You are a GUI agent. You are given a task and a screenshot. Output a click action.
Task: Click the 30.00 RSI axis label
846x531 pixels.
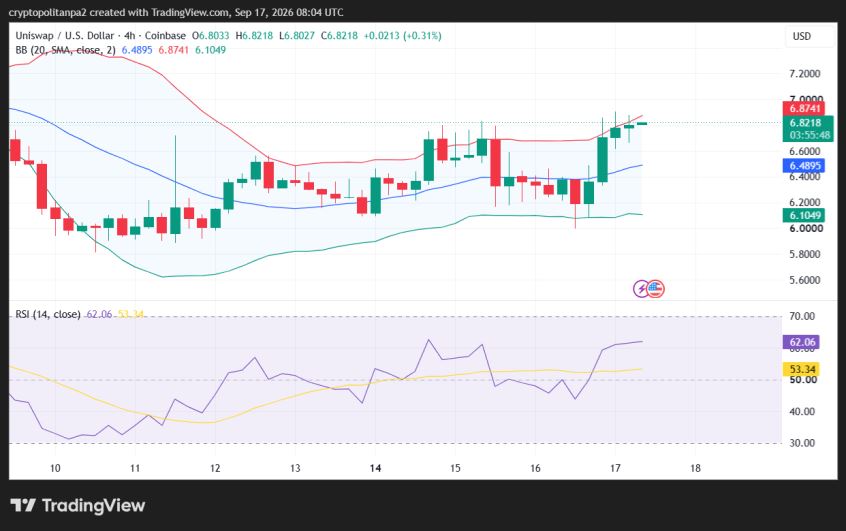(x=802, y=443)
